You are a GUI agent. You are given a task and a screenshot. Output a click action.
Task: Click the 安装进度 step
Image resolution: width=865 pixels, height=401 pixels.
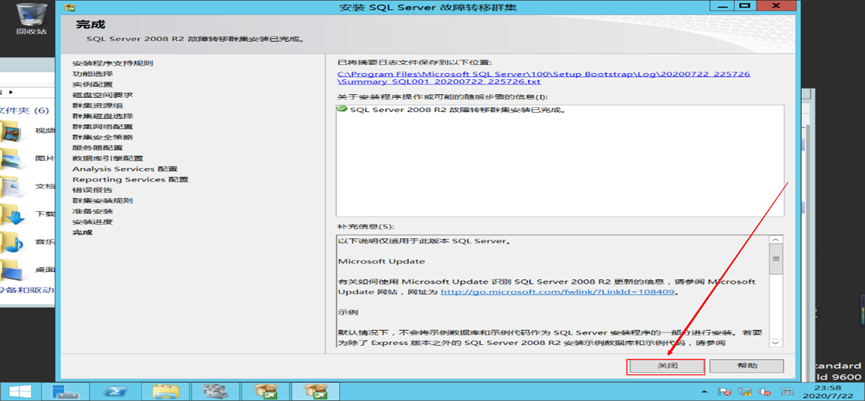92,222
